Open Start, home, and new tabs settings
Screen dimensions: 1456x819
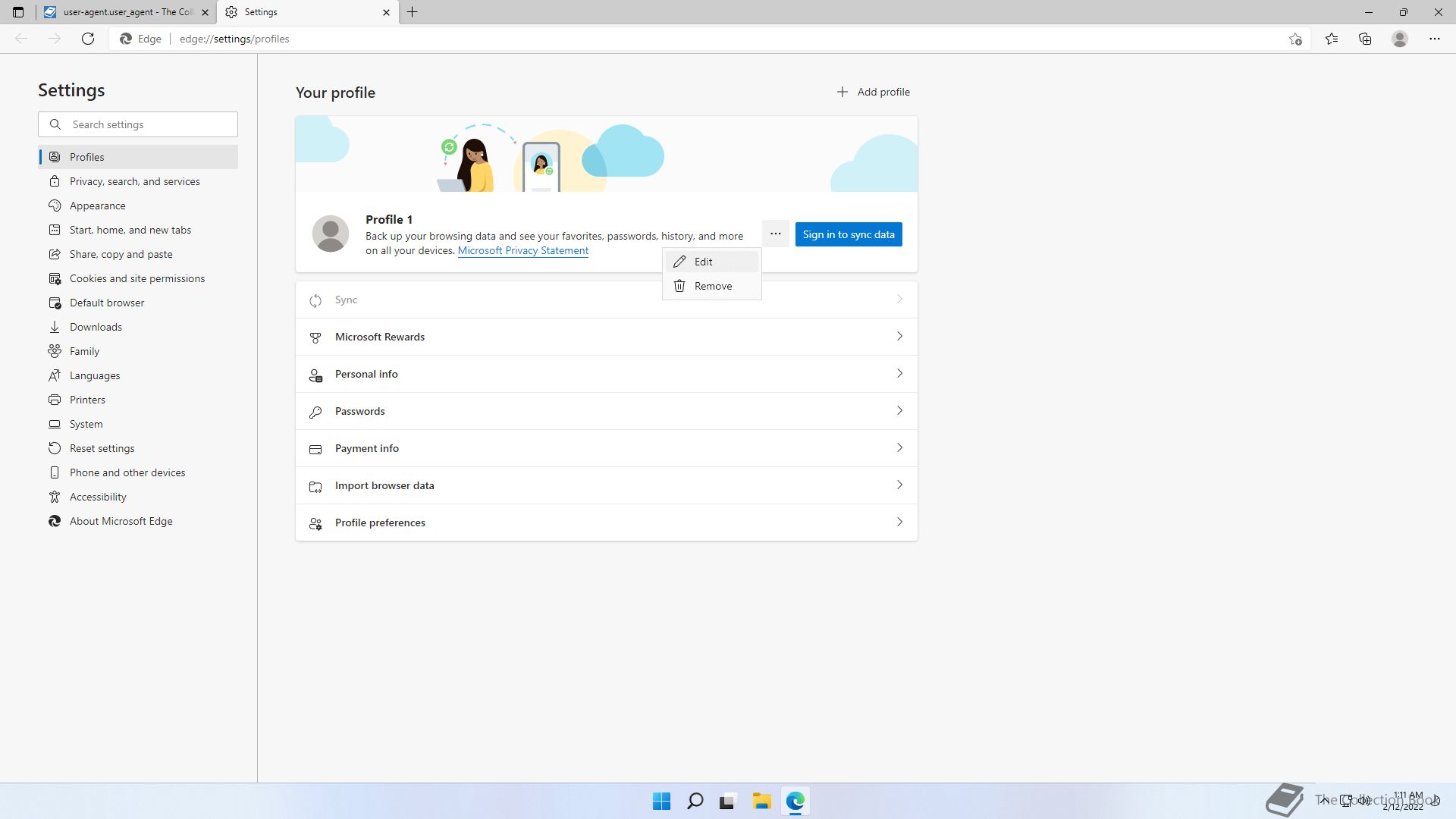(x=138, y=230)
